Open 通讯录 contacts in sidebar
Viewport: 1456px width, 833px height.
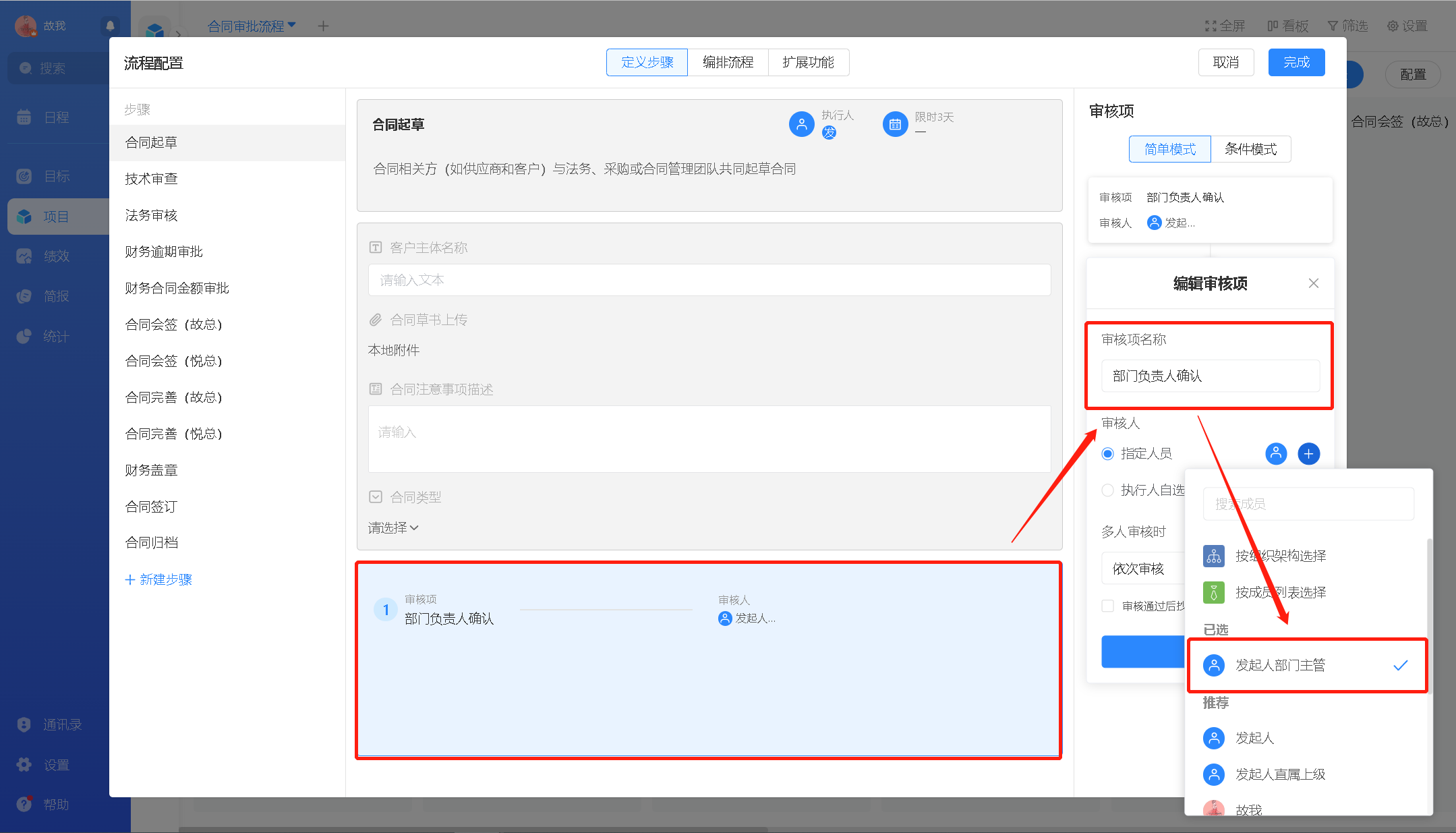pos(51,724)
